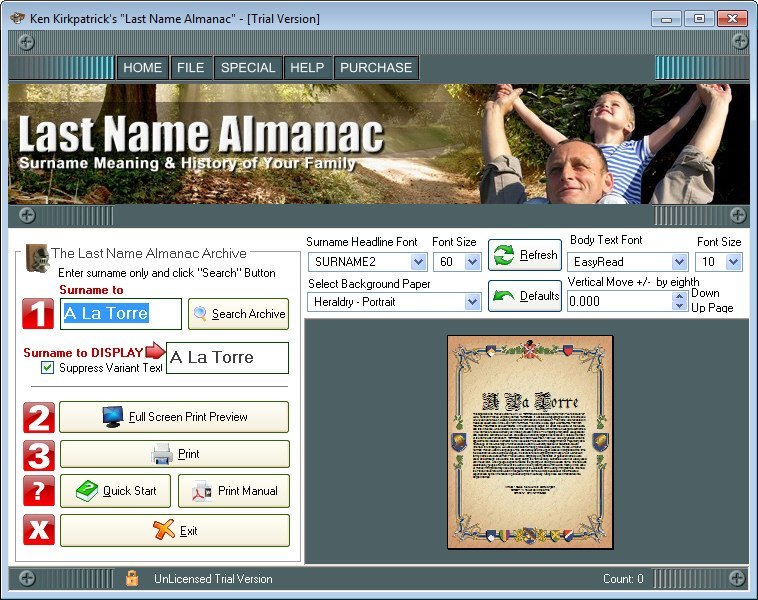Image resolution: width=758 pixels, height=600 pixels.
Task: Click the red X exit icon
Action: pos(39,530)
